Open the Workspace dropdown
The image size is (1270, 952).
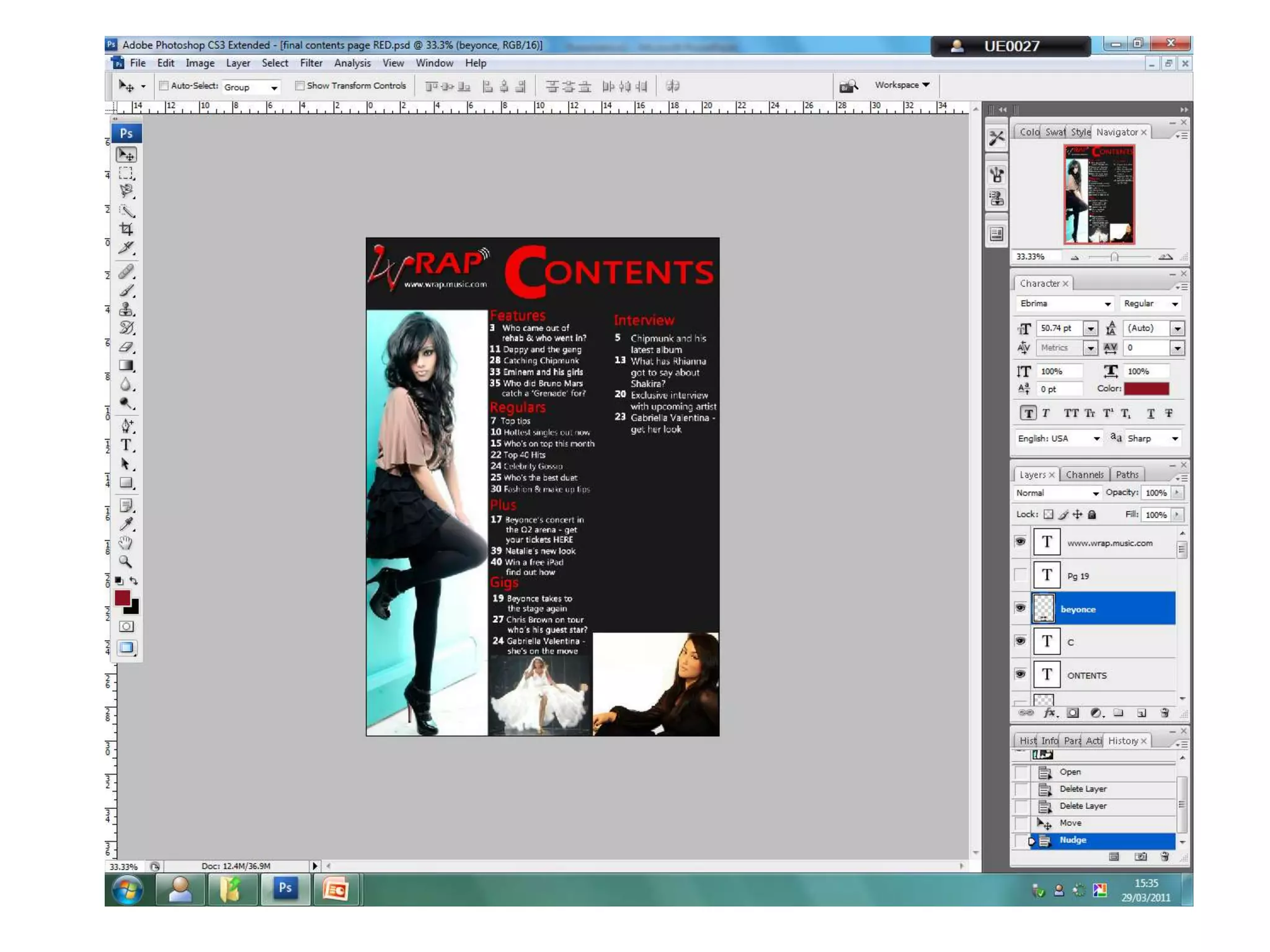click(902, 85)
